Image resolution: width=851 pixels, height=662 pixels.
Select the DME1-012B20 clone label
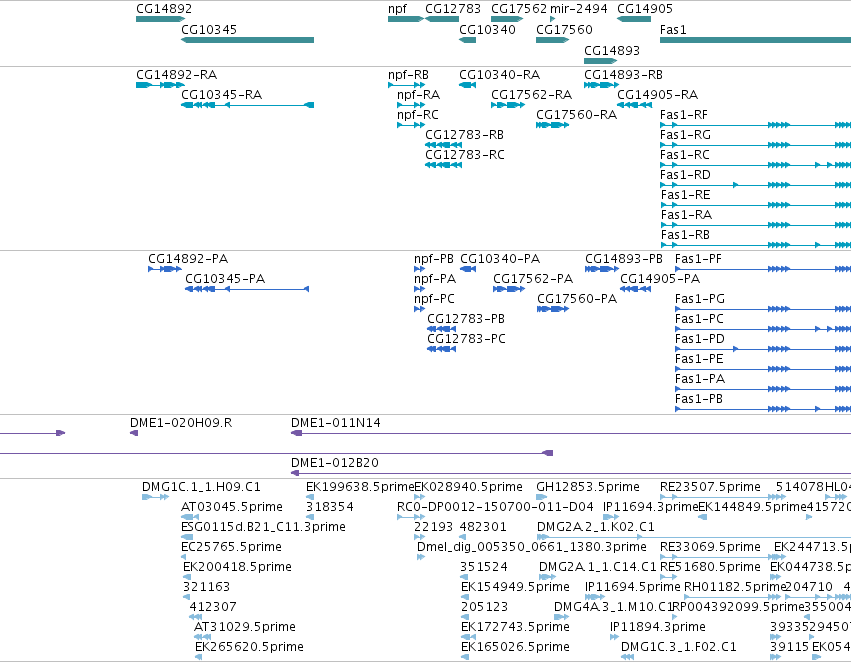click(334, 463)
